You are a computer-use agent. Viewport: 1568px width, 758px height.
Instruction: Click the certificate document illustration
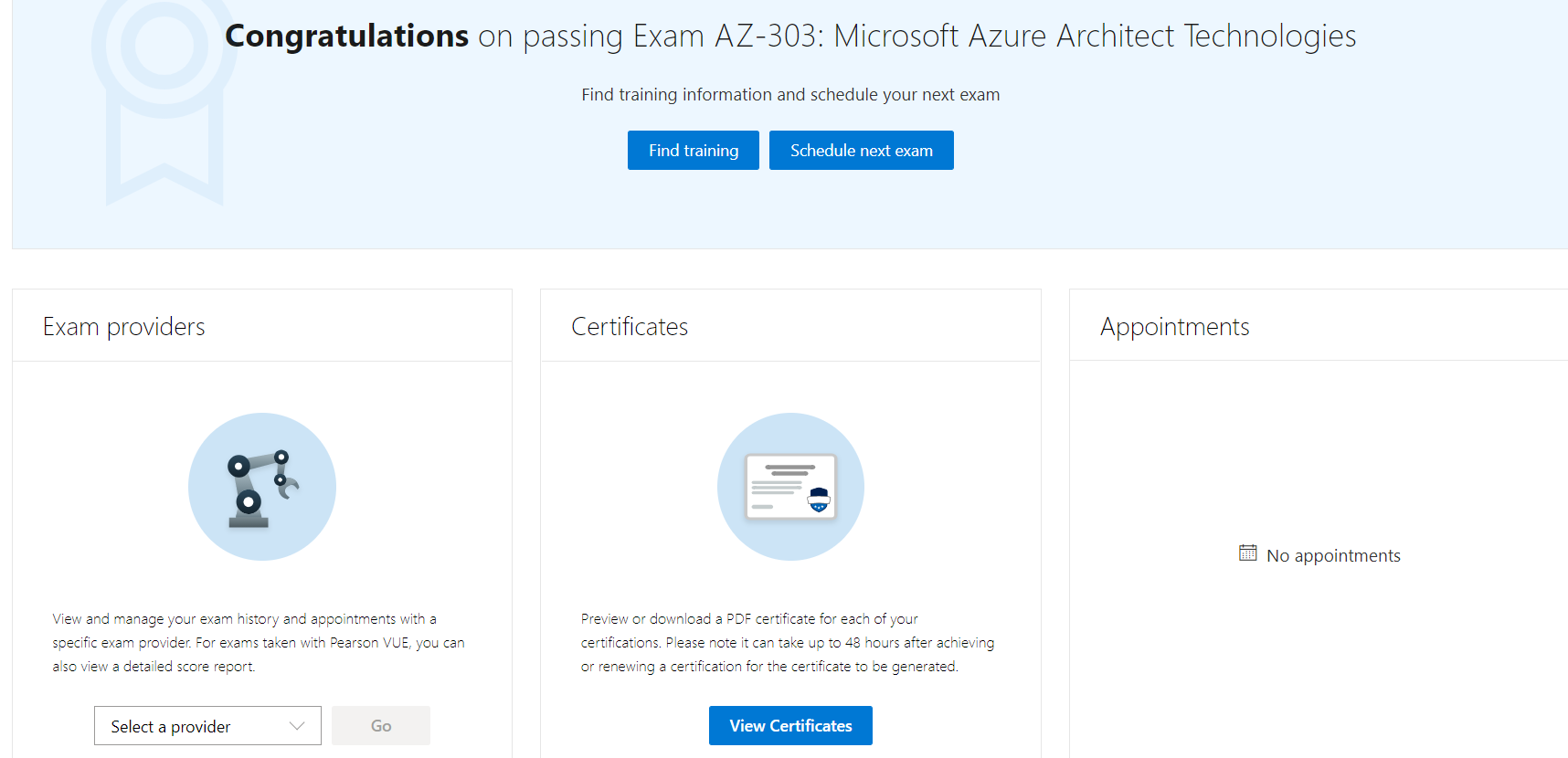[x=790, y=487]
